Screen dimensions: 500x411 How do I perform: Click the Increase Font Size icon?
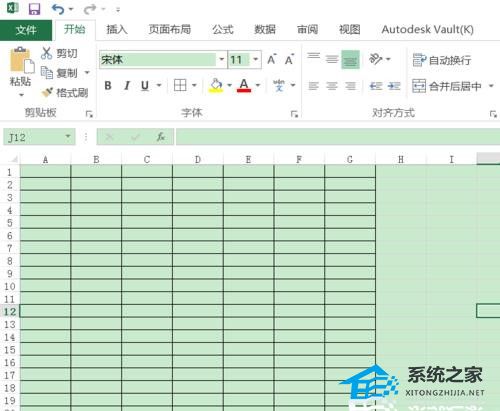click(272, 59)
